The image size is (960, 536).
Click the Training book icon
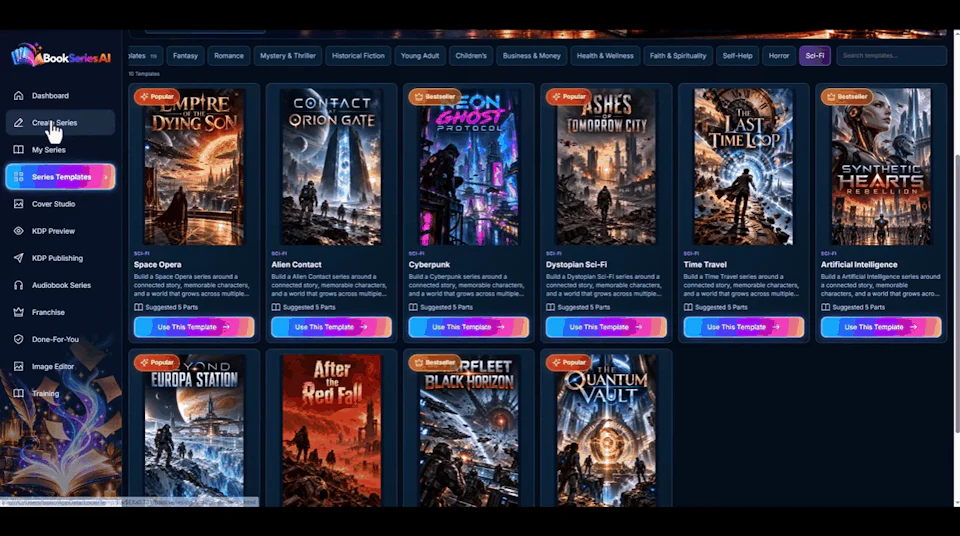click(19, 393)
